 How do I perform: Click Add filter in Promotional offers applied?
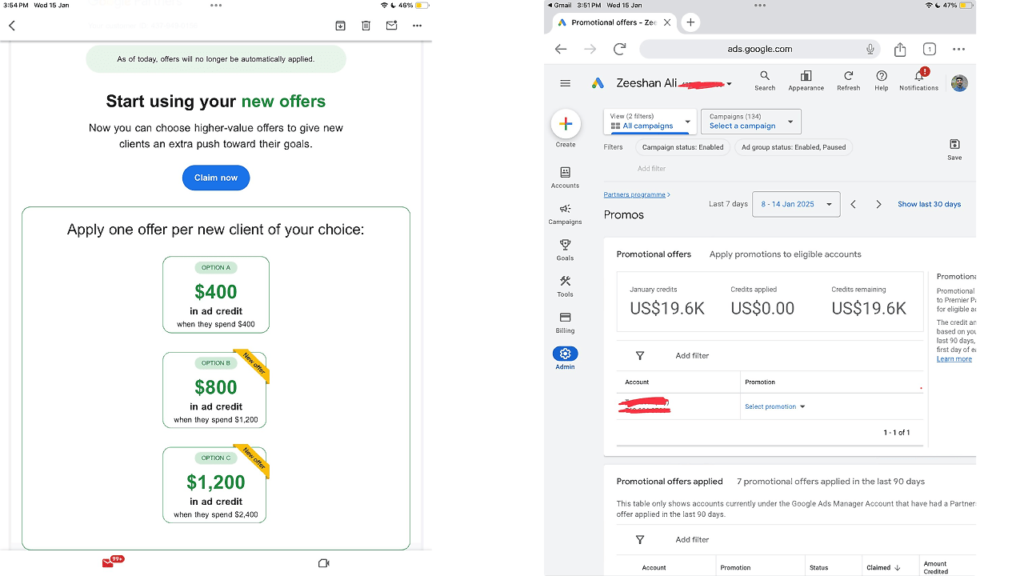tap(692, 540)
